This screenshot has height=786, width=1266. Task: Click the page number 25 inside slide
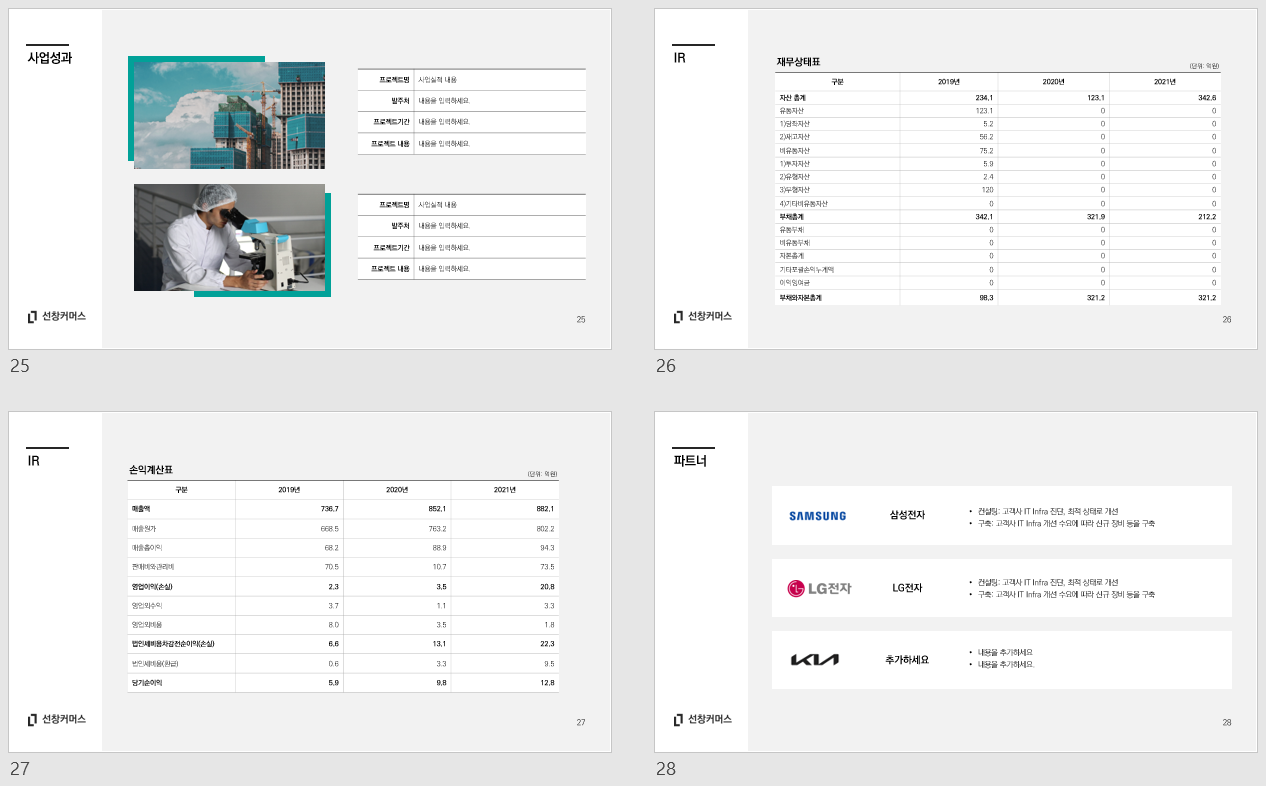coord(581,320)
